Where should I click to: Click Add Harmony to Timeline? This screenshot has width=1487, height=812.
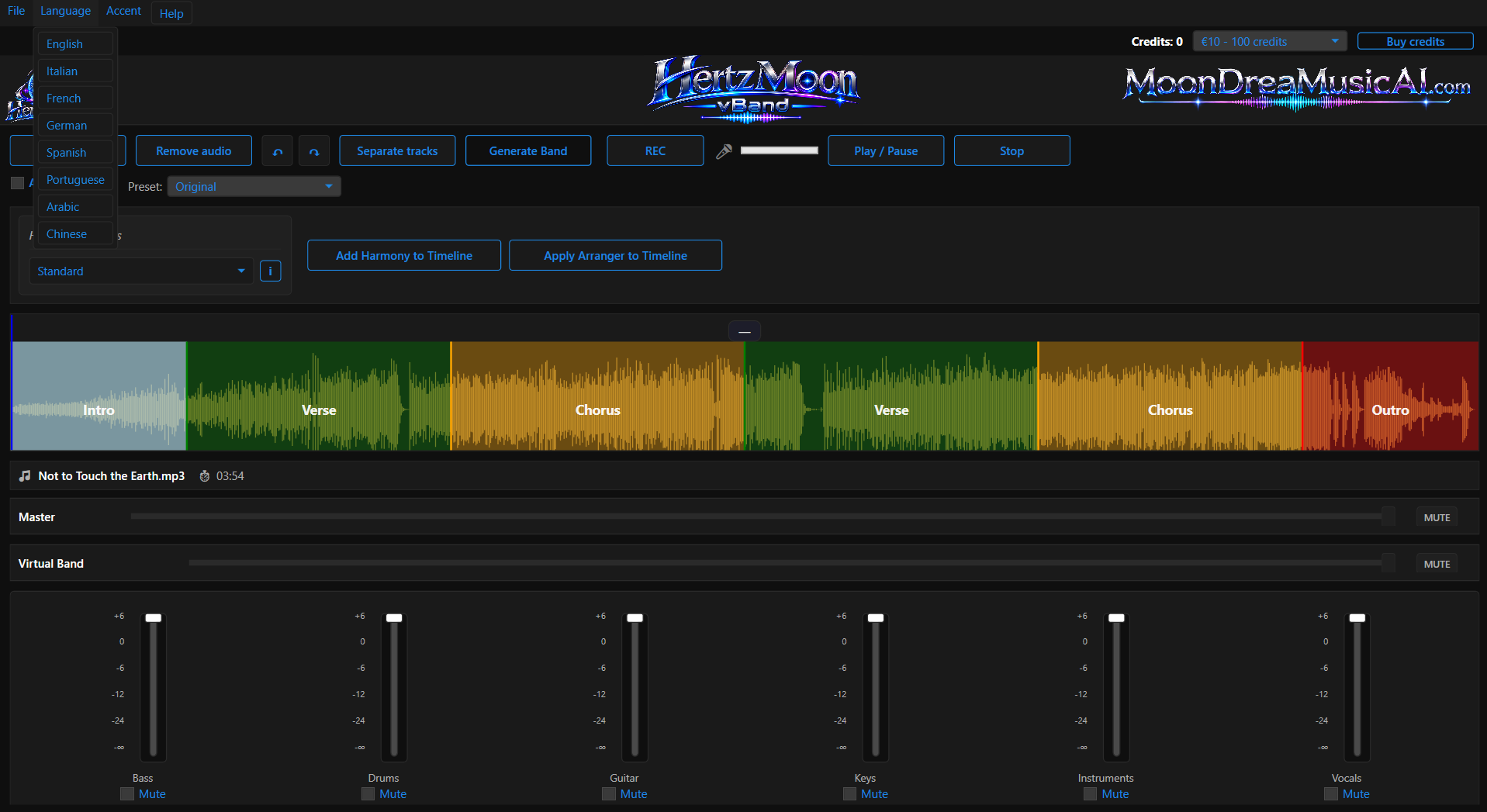404,255
